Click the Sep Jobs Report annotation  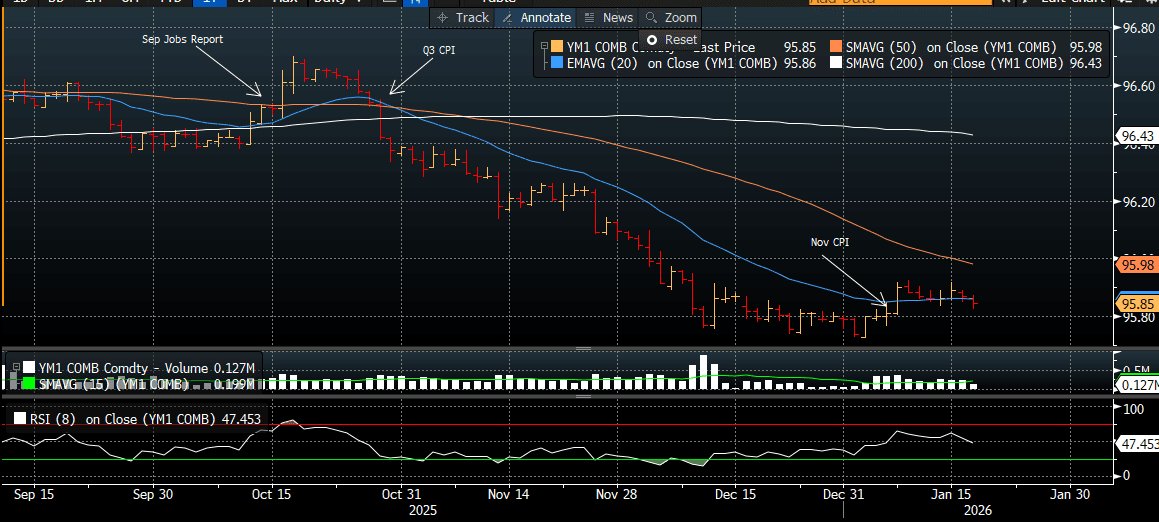[181, 39]
